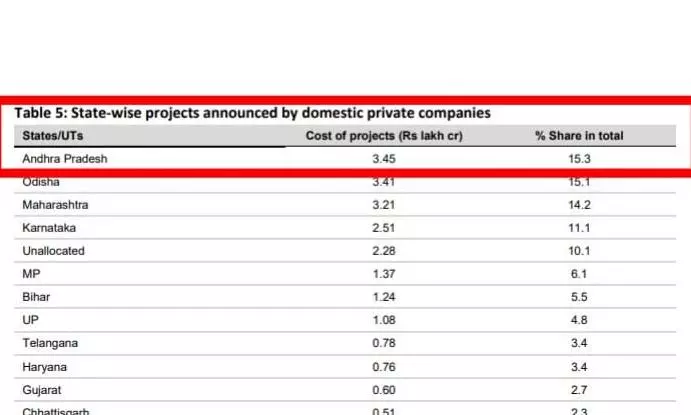Click the Karnataka row label

[x=49, y=228]
